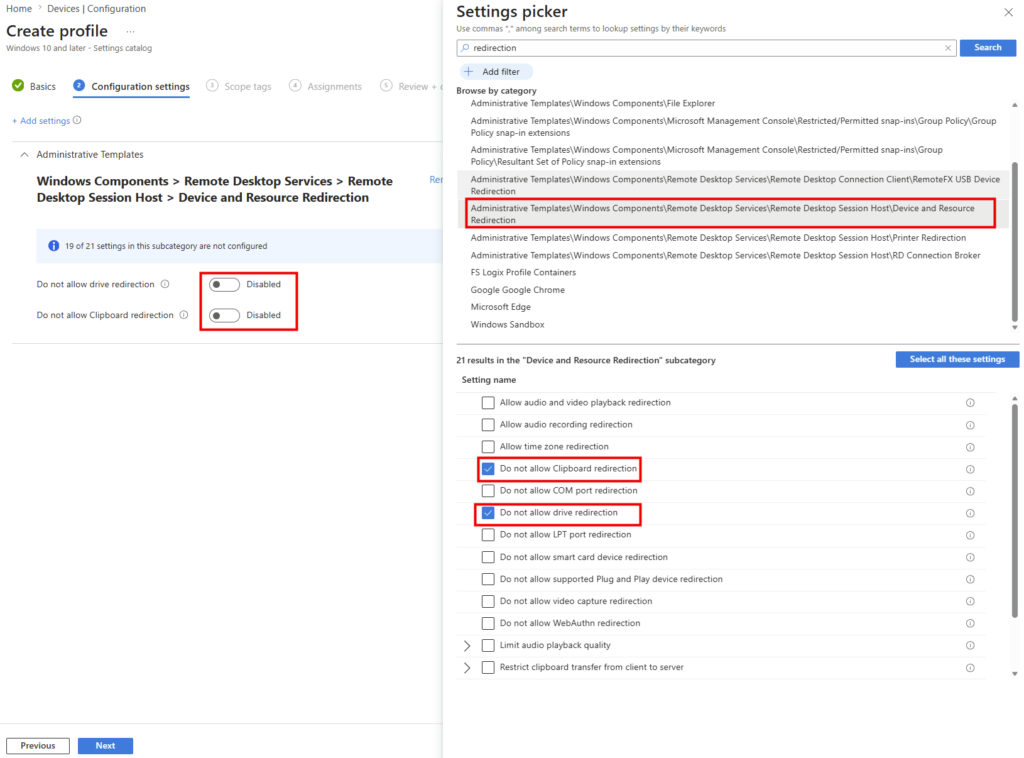Click the Previous button
The width and height of the screenshot is (1024, 758).
pyautogui.click(x=38, y=746)
